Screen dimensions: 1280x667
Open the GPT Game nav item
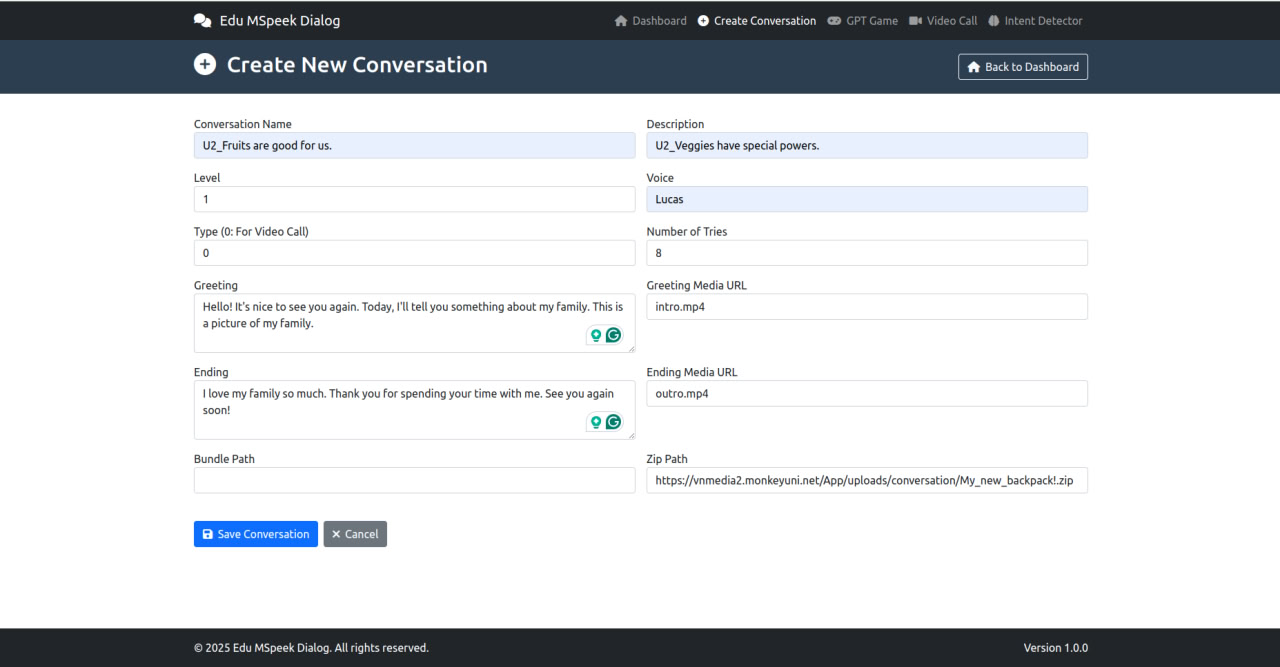863,20
